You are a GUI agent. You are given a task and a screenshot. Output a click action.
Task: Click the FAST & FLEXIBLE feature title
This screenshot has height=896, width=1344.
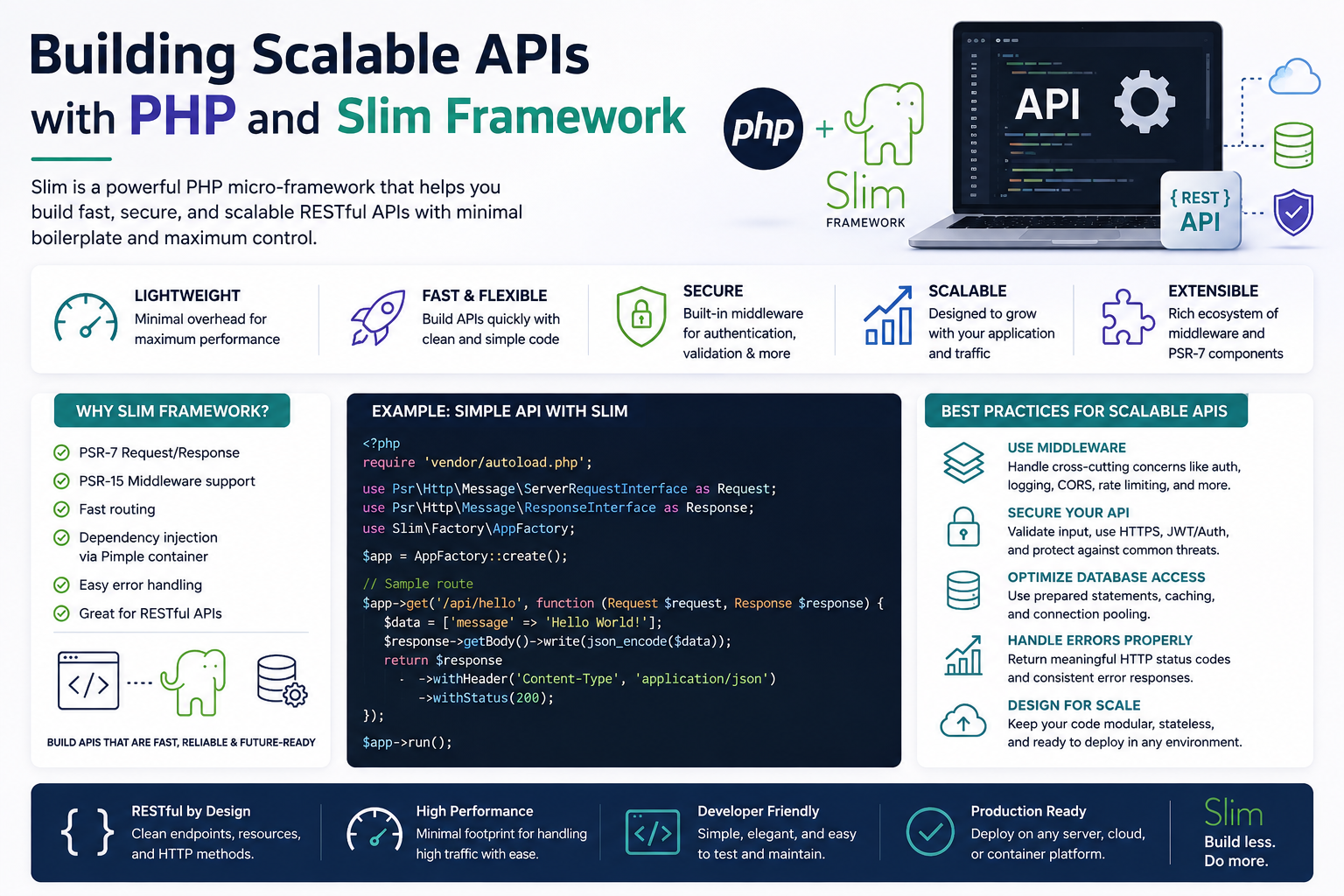[485, 296]
